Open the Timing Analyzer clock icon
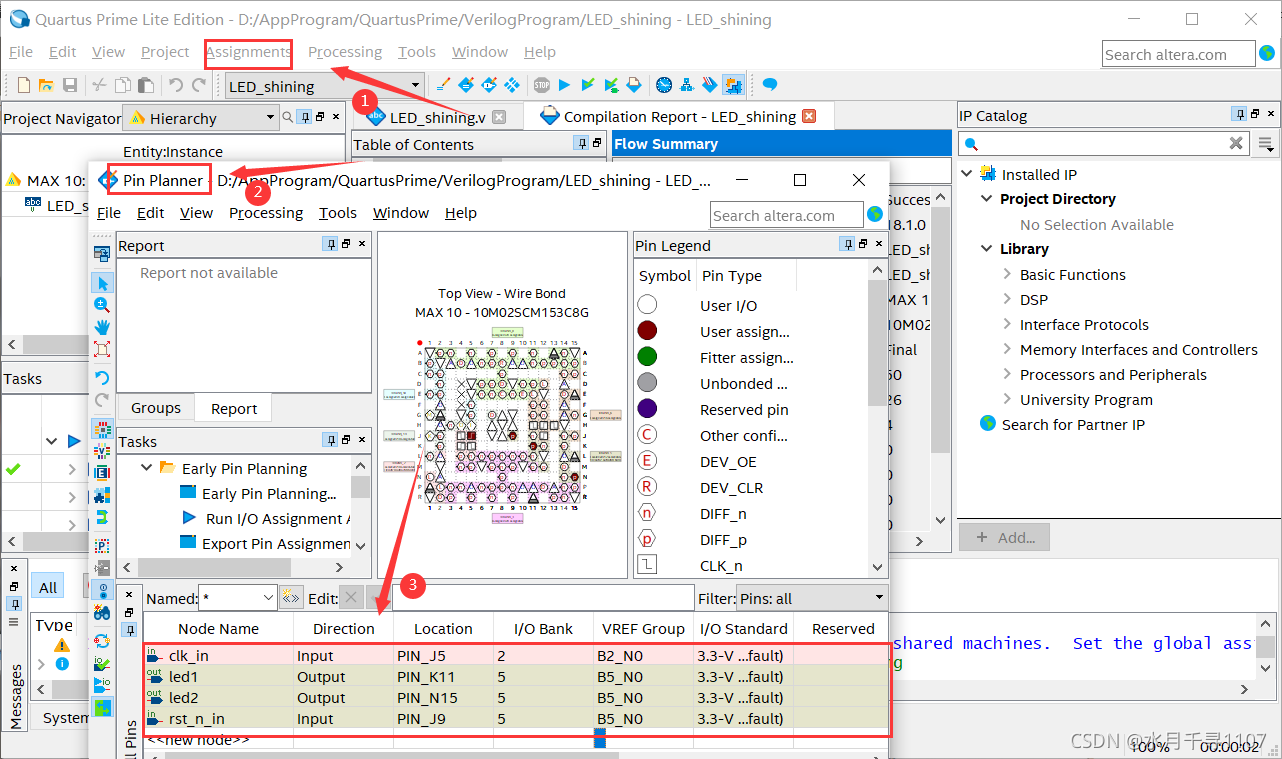The height and width of the screenshot is (759, 1282). tap(664, 86)
